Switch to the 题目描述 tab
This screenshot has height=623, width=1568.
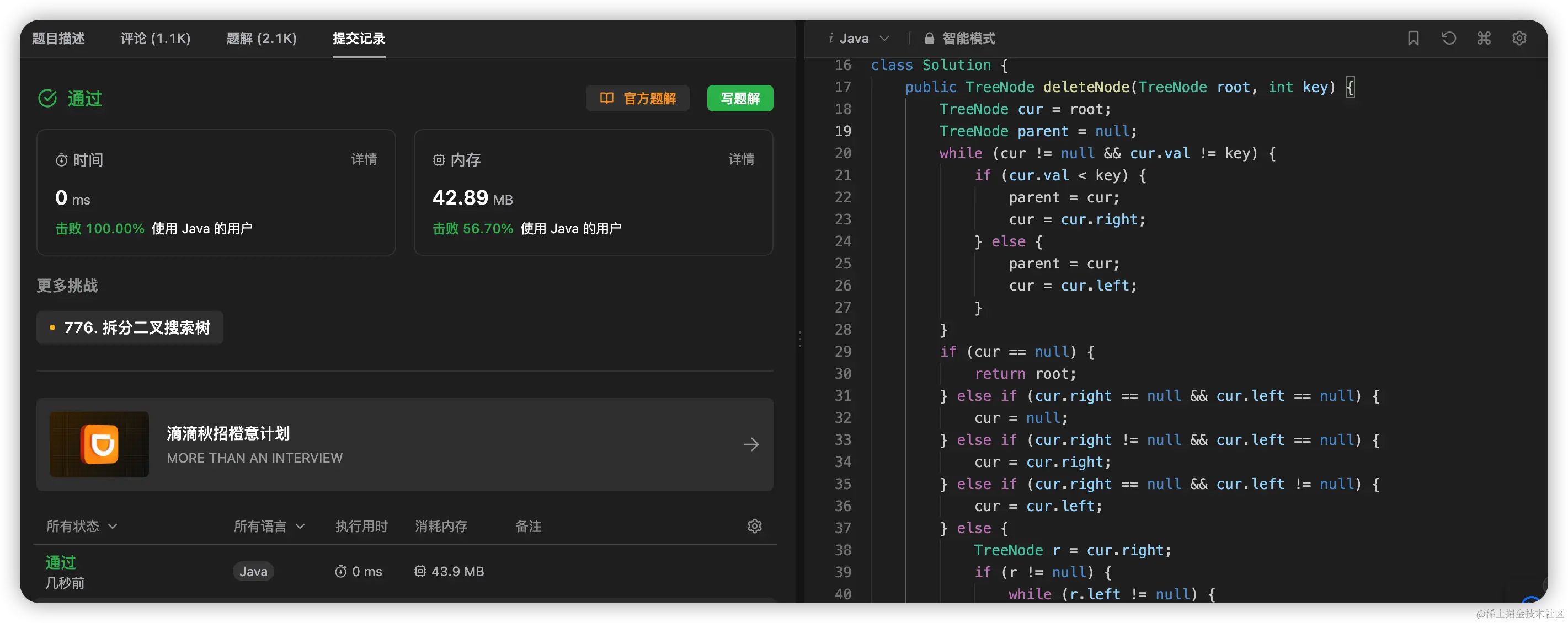tap(58, 39)
